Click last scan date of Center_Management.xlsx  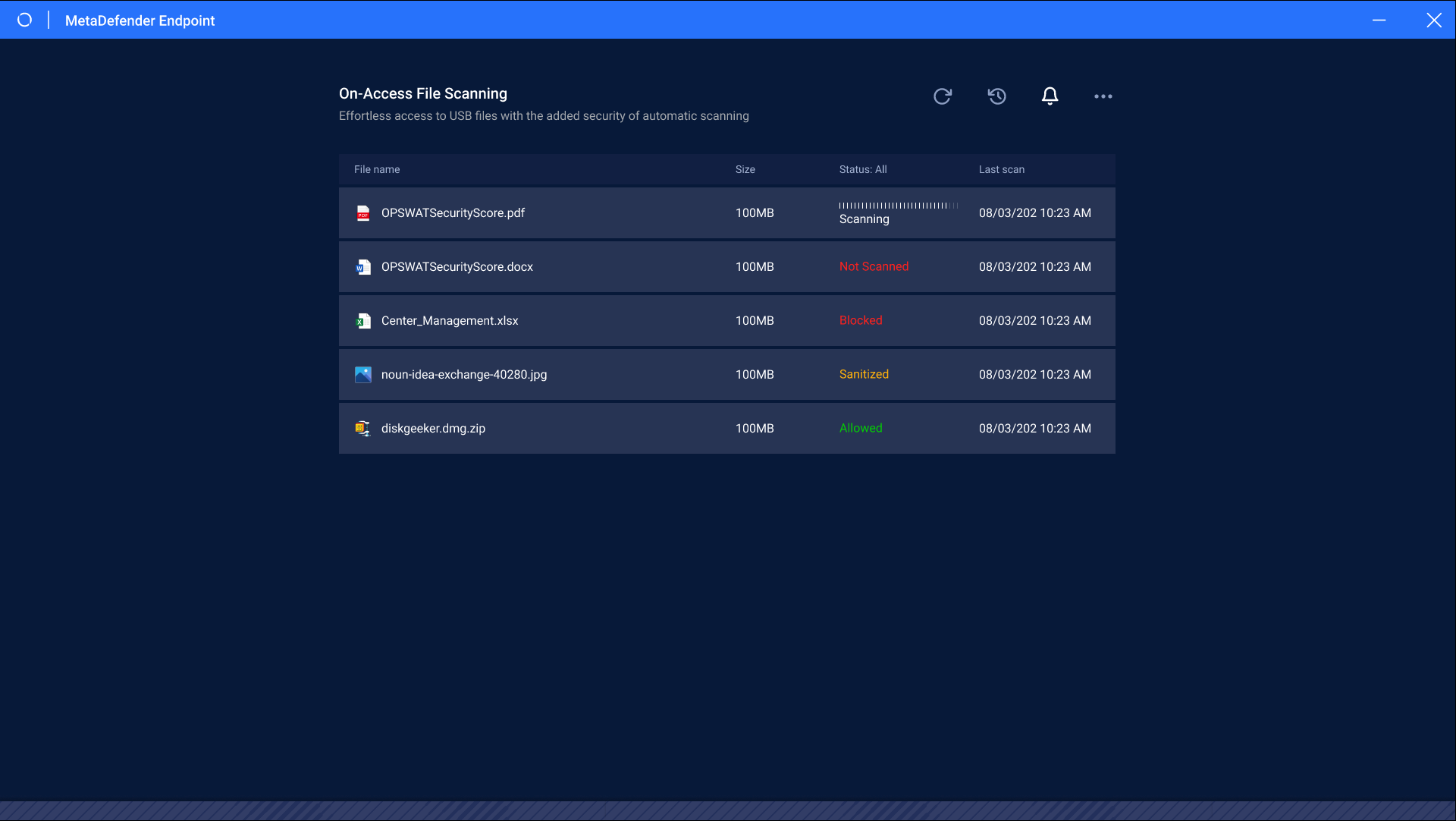1035,321
